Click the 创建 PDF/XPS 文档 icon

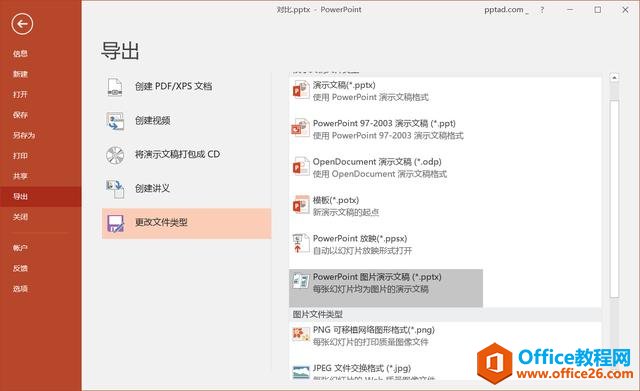[x=115, y=87]
